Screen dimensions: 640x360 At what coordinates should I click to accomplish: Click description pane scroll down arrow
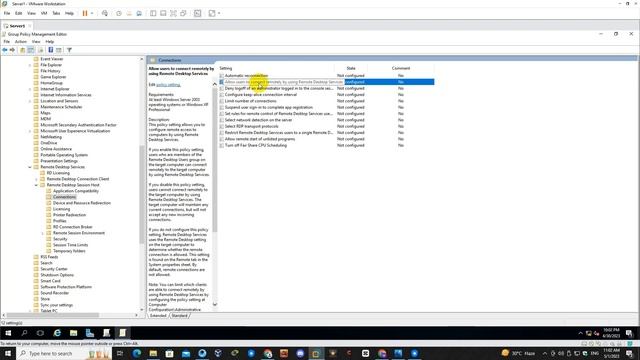pos(215,304)
